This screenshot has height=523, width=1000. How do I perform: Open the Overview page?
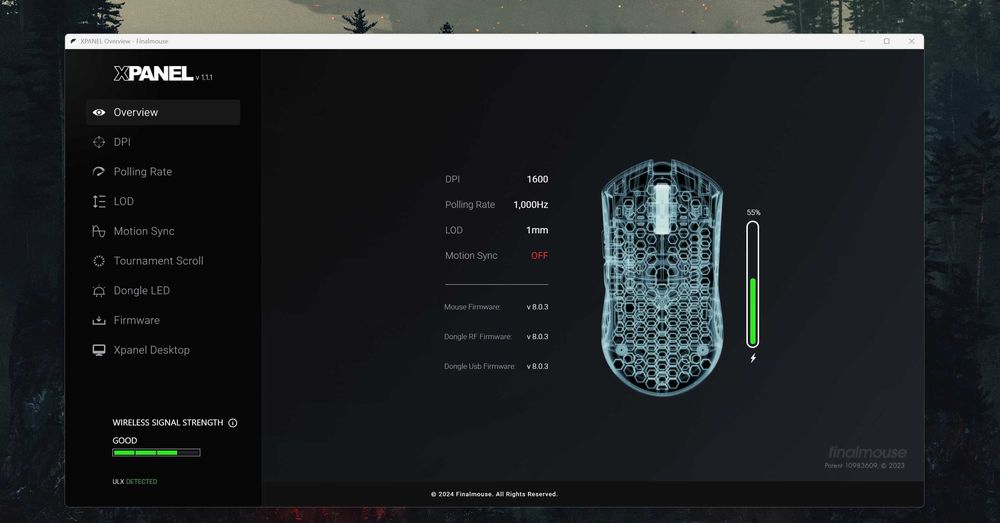tap(163, 112)
